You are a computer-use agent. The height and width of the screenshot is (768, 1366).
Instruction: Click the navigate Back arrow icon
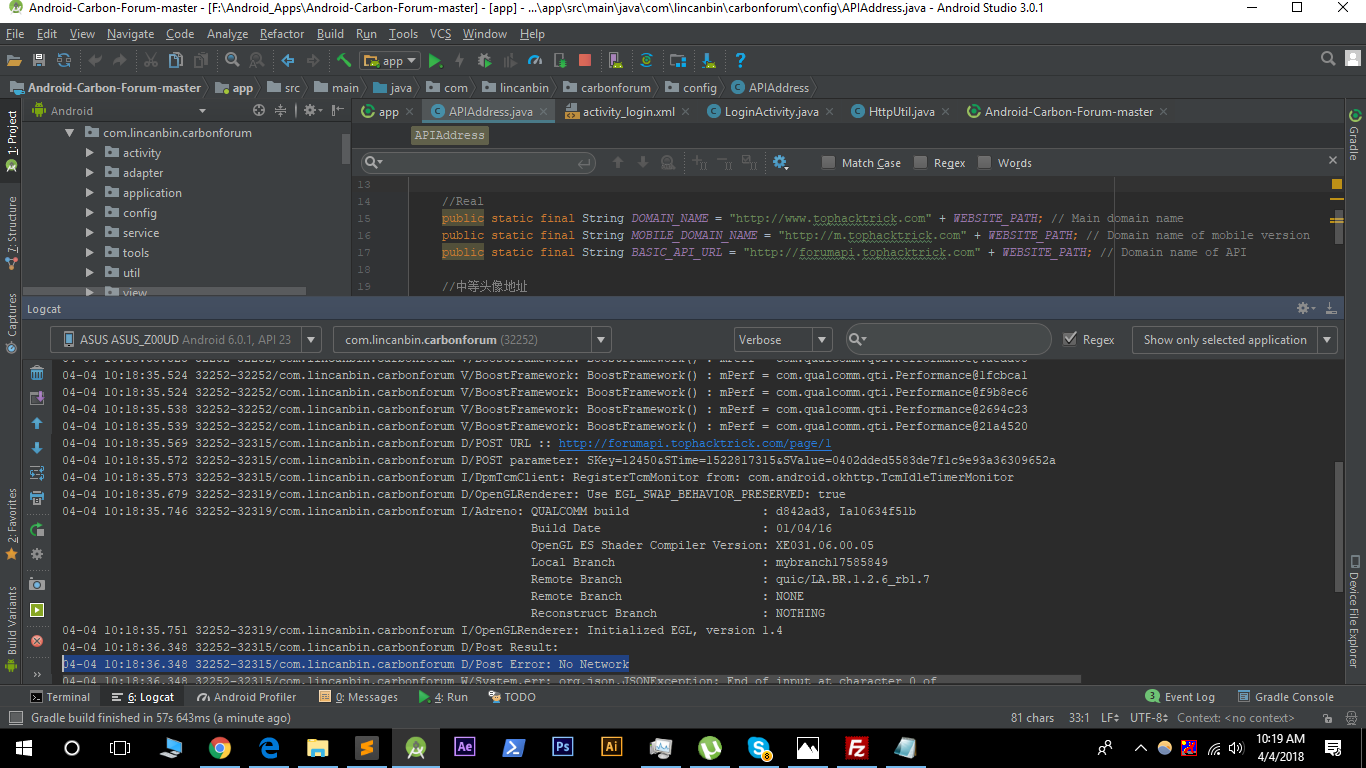point(288,60)
